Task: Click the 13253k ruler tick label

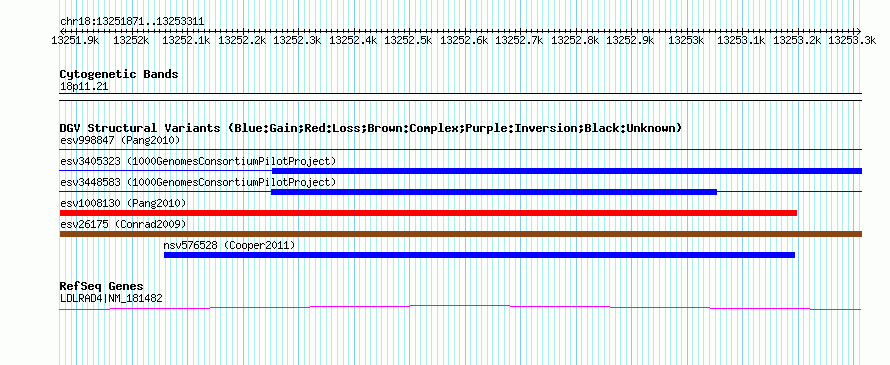Action: (x=686, y=40)
